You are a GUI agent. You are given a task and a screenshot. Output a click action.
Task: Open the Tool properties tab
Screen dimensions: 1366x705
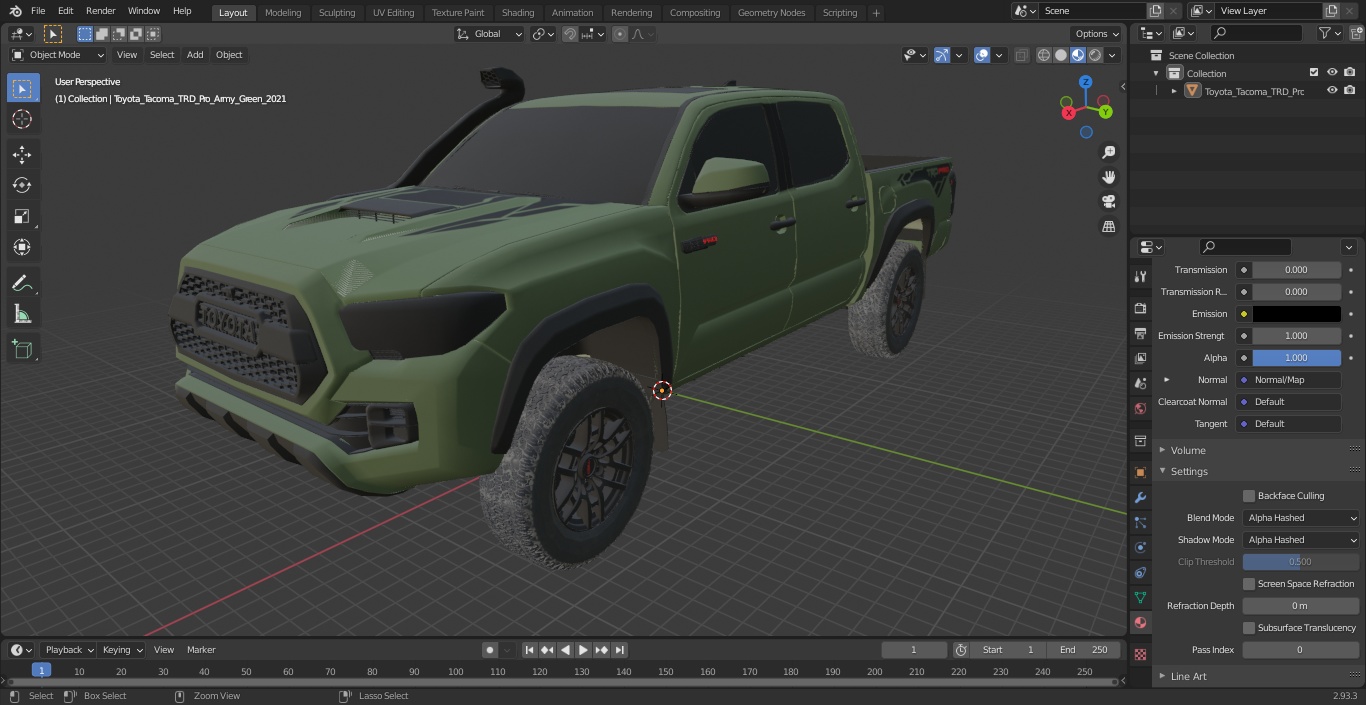click(1140, 277)
